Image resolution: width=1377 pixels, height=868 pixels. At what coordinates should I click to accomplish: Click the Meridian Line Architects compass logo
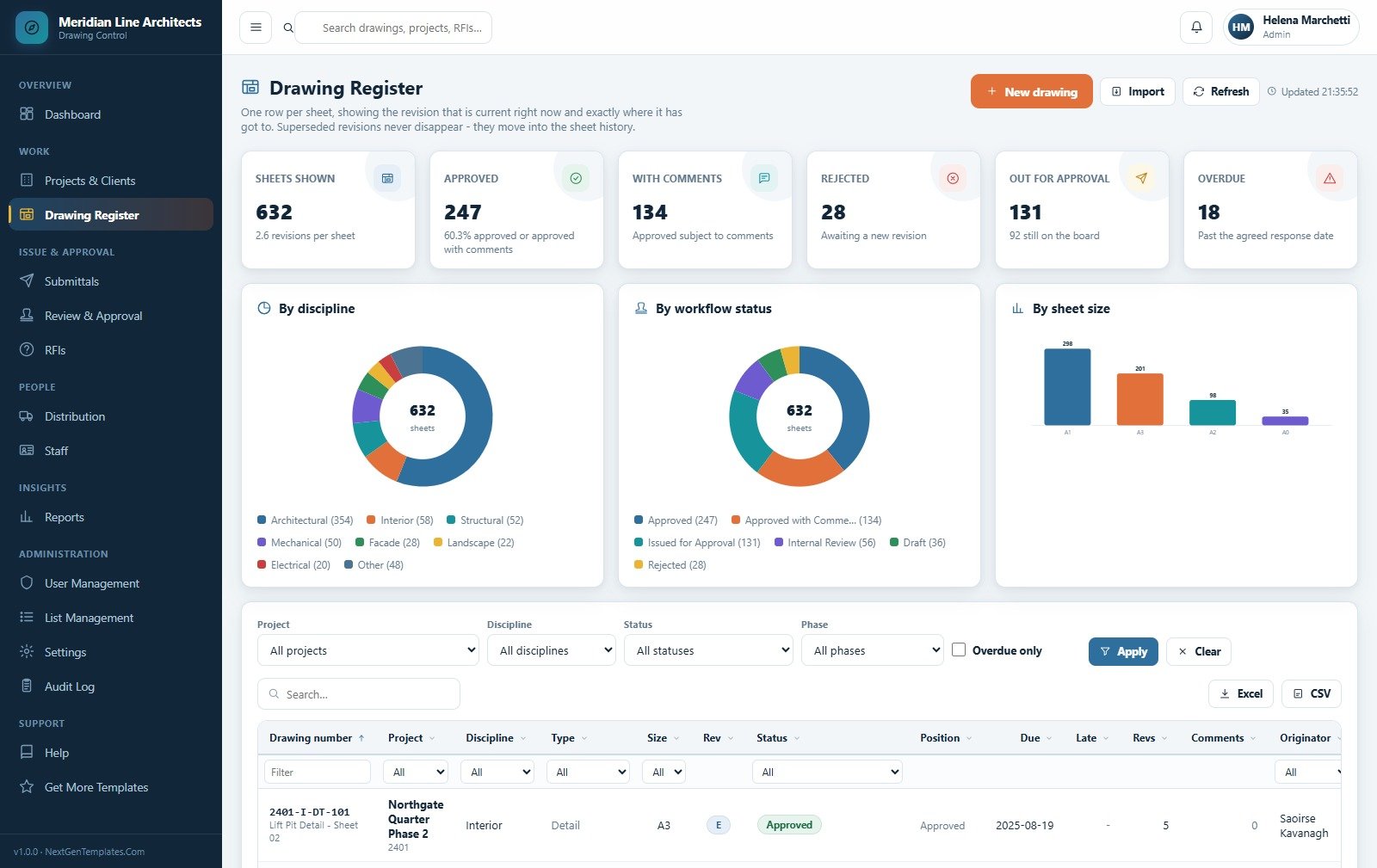pyautogui.click(x=32, y=28)
